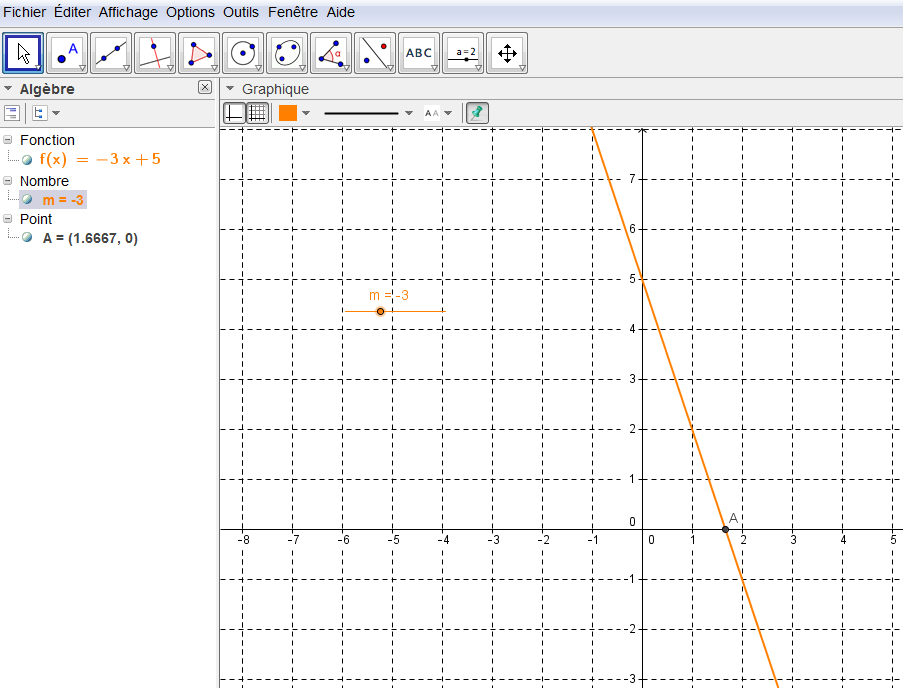Toggle axes display in Graphique style bar
Viewport: 903px width, 688px height.
point(234,113)
